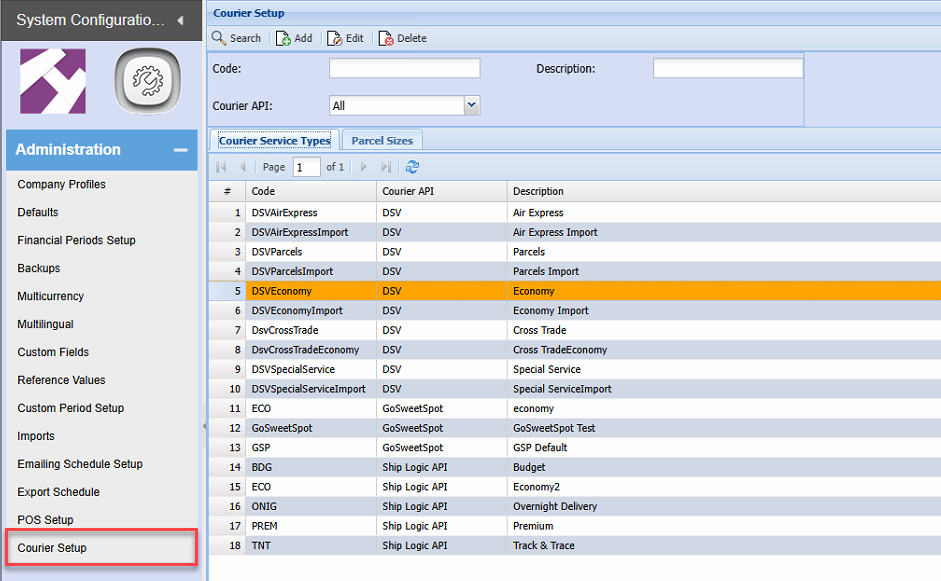Jump to last page arrow in pager
The image size is (941, 581).
point(386,167)
